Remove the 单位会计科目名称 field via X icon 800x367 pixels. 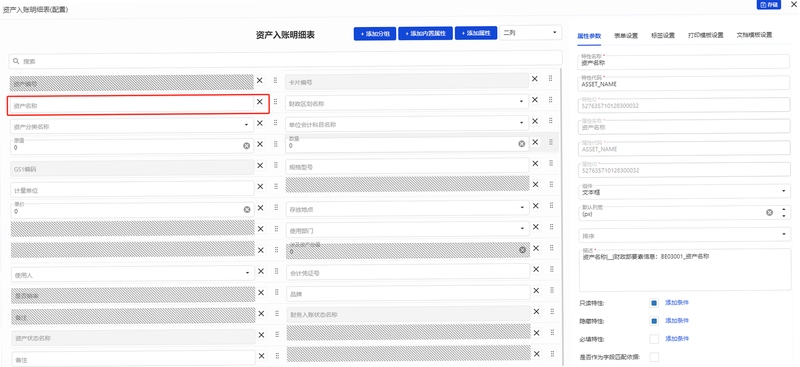tap(535, 121)
